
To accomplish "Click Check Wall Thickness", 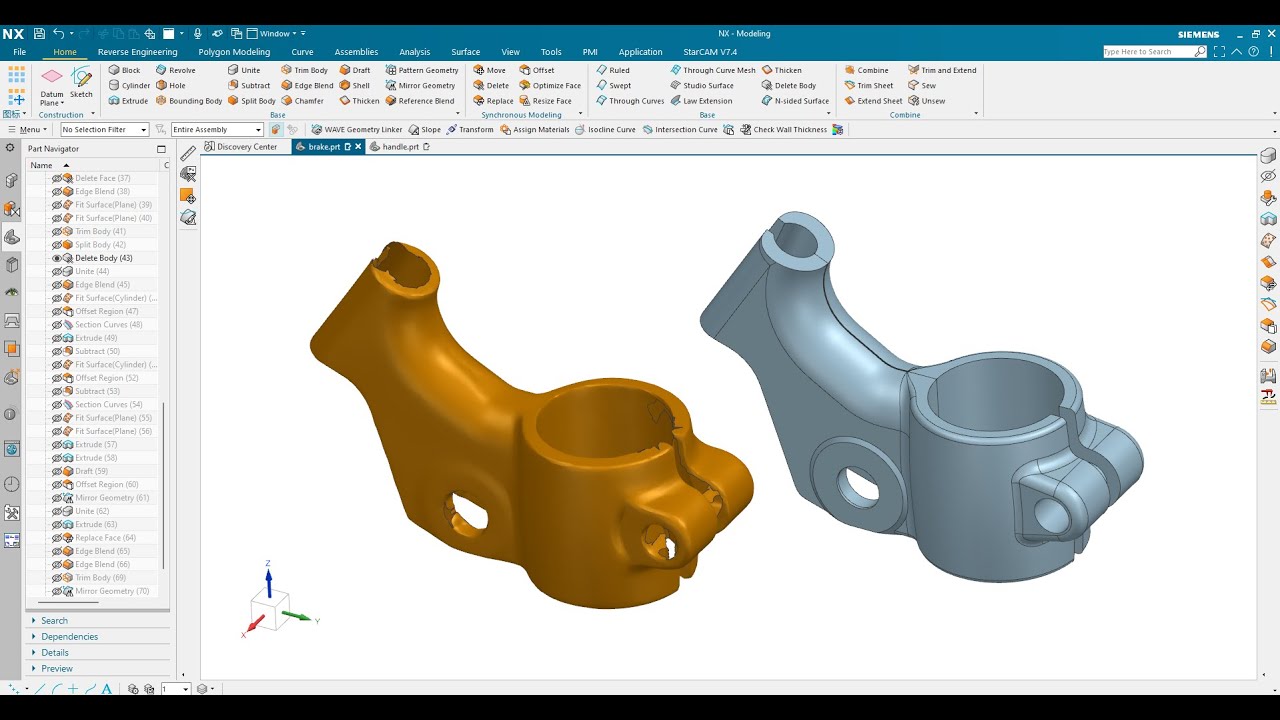I will point(783,130).
